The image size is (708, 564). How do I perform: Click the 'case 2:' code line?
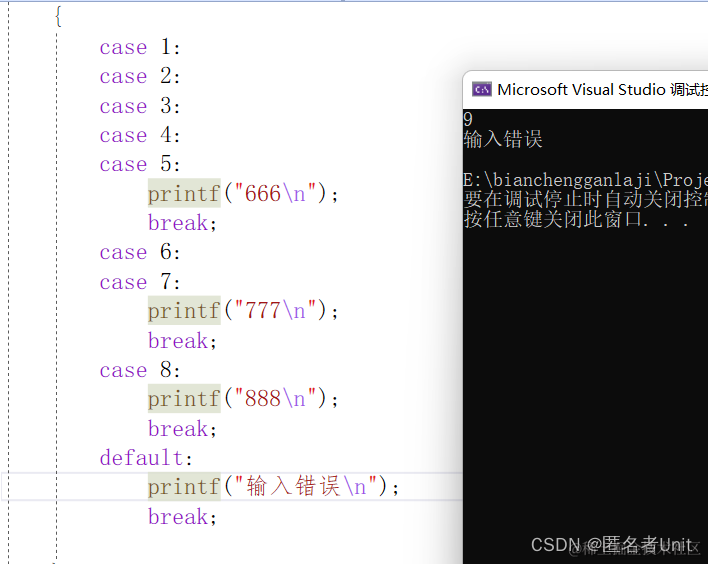tap(140, 76)
